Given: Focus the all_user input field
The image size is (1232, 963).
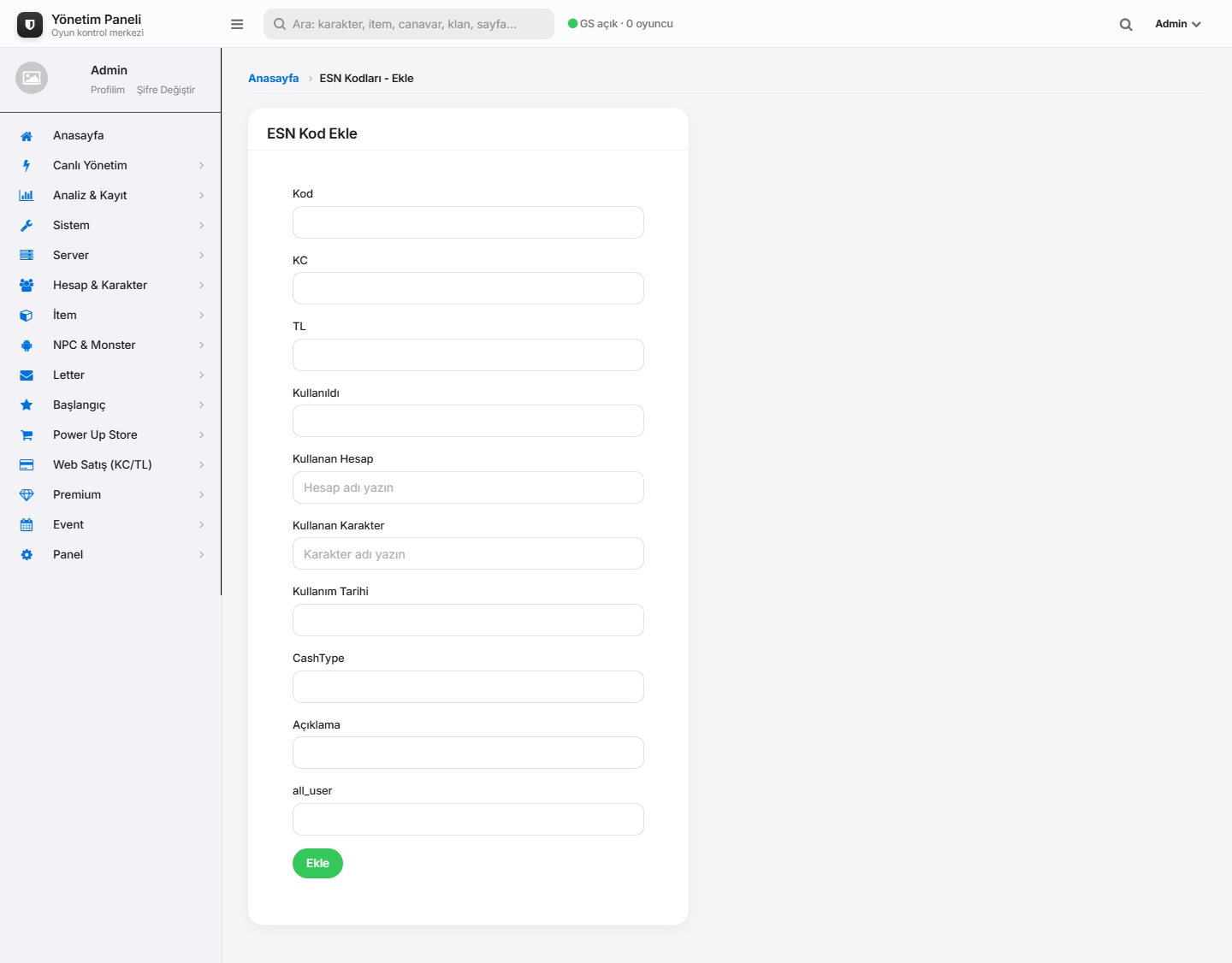Looking at the screenshot, I should coord(468,819).
